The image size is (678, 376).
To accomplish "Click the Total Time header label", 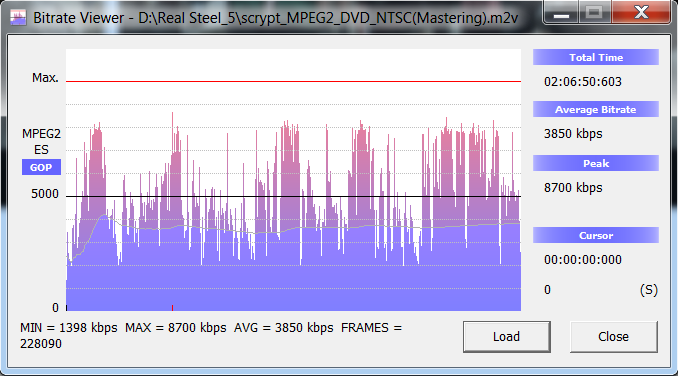I will tap(596, 57).
